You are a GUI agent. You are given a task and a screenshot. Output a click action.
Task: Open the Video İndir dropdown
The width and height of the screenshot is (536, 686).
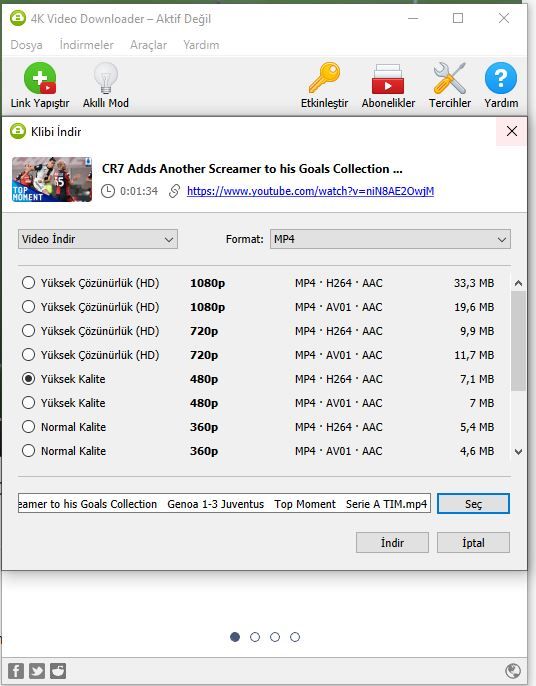98,239
